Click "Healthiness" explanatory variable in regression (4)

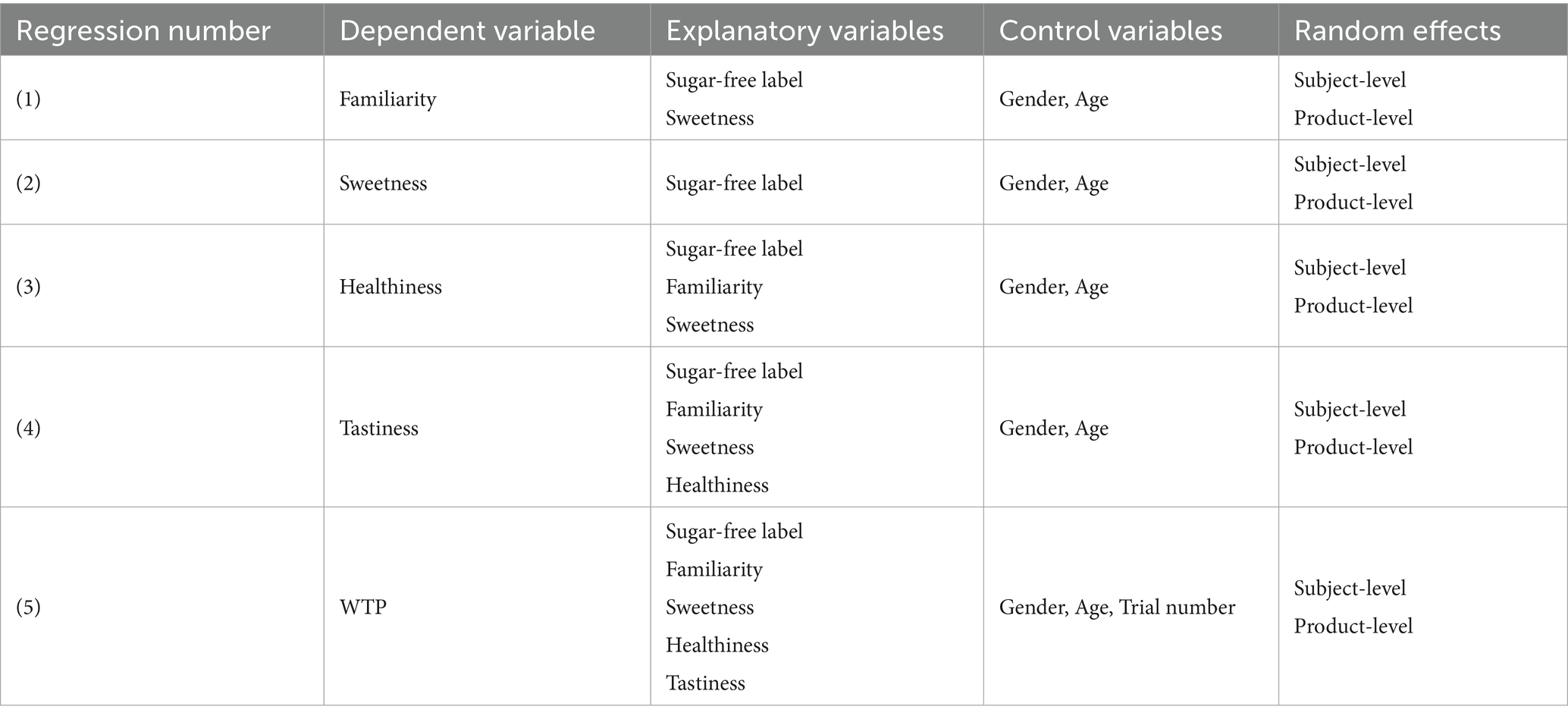pos(717,485)
